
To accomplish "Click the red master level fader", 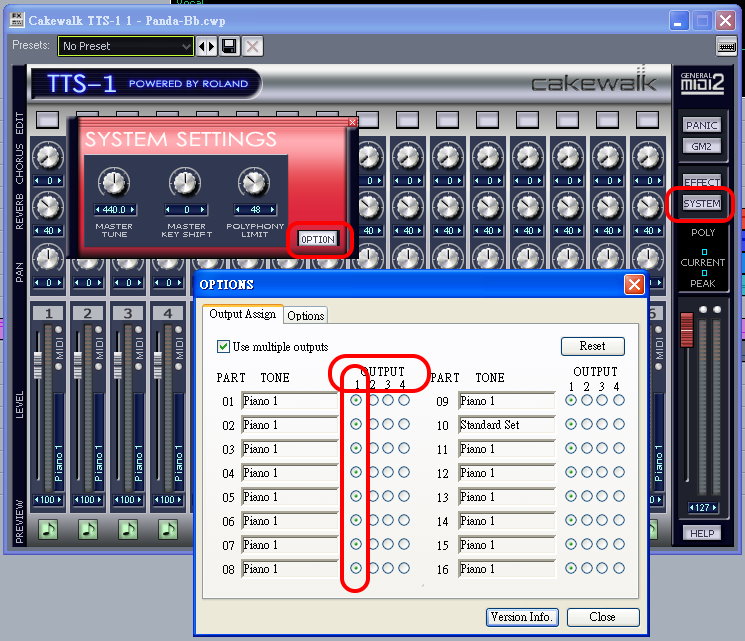I will click(x=686, y=330).
